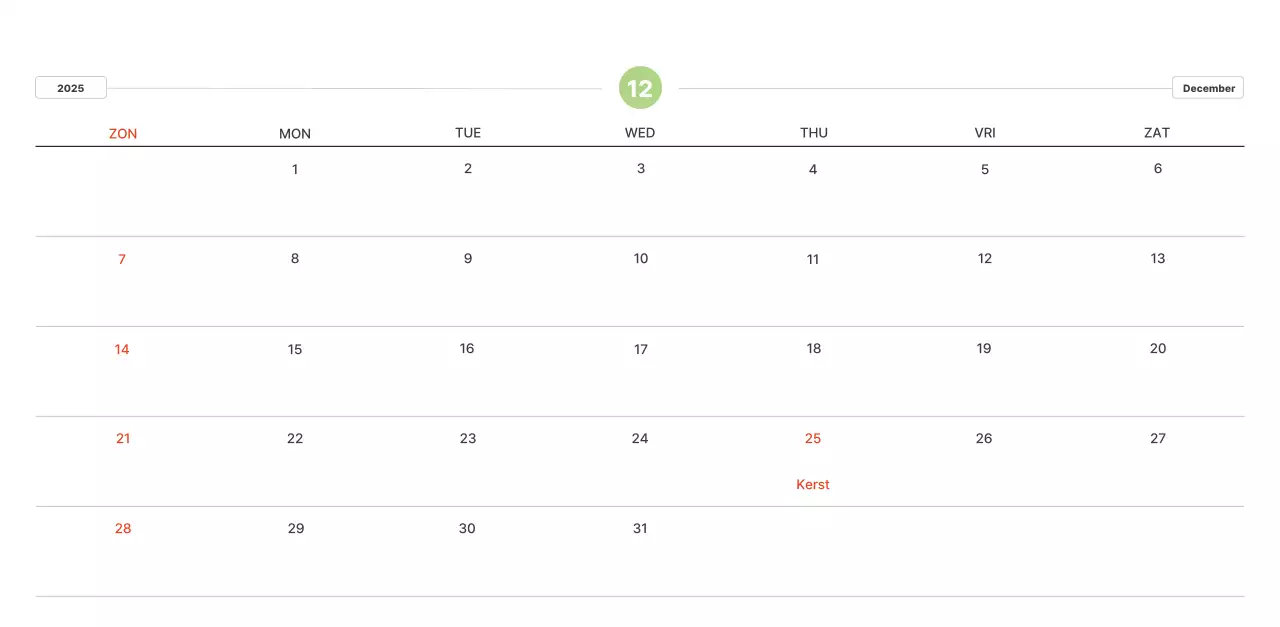The width and height of the screenshot is (1280, 627).
Task: Click the Kerst holiday label
Action: [x=813, y=485]
